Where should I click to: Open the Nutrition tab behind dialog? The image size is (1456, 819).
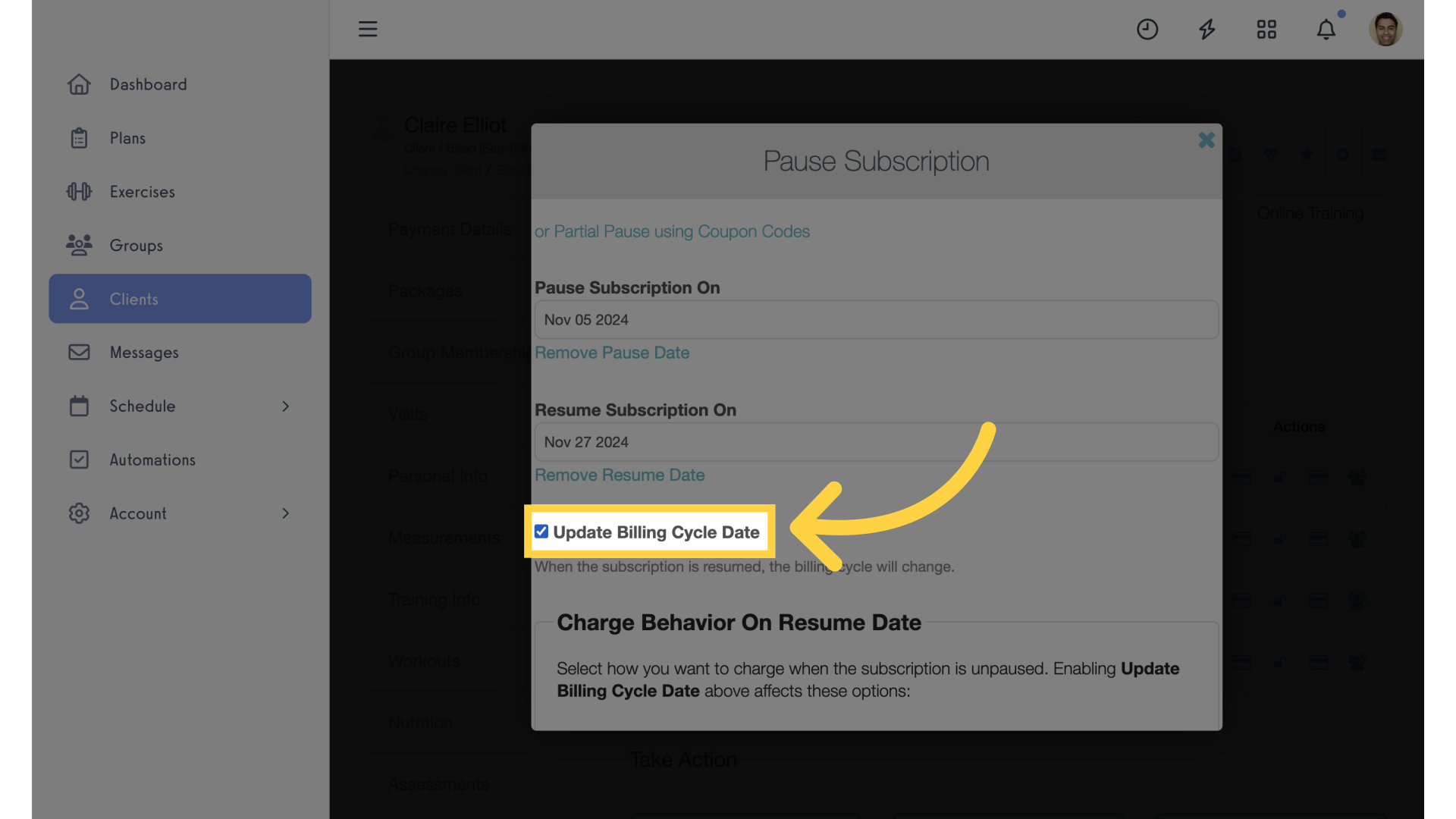pos(420,723)
